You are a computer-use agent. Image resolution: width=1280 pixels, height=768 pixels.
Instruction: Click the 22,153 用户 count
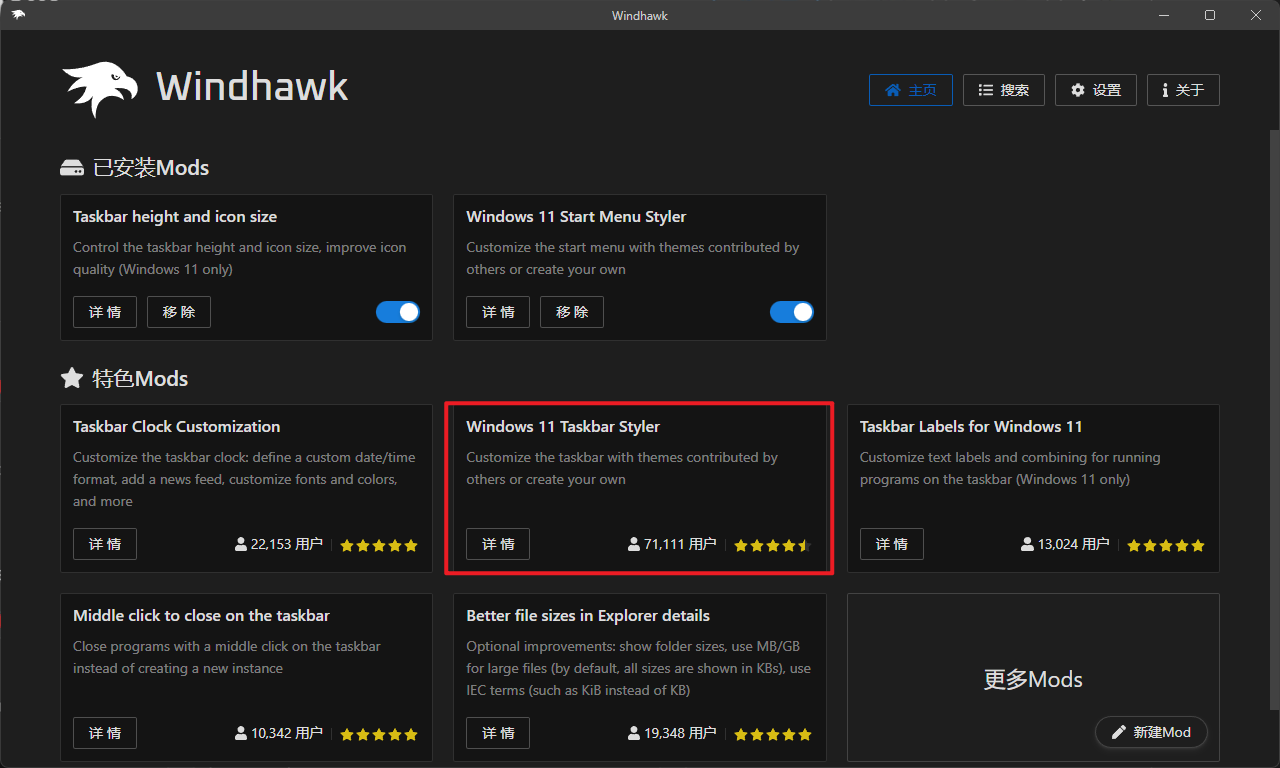pos(287,544)
